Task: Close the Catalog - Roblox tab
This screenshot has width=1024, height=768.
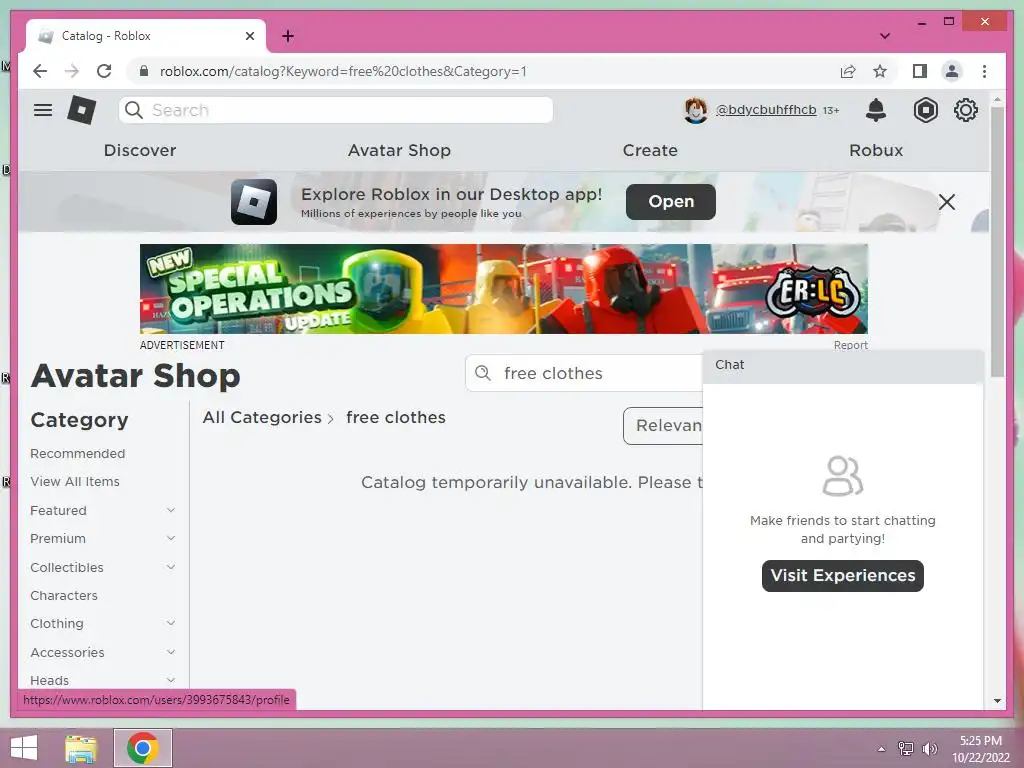Action: 249,36
